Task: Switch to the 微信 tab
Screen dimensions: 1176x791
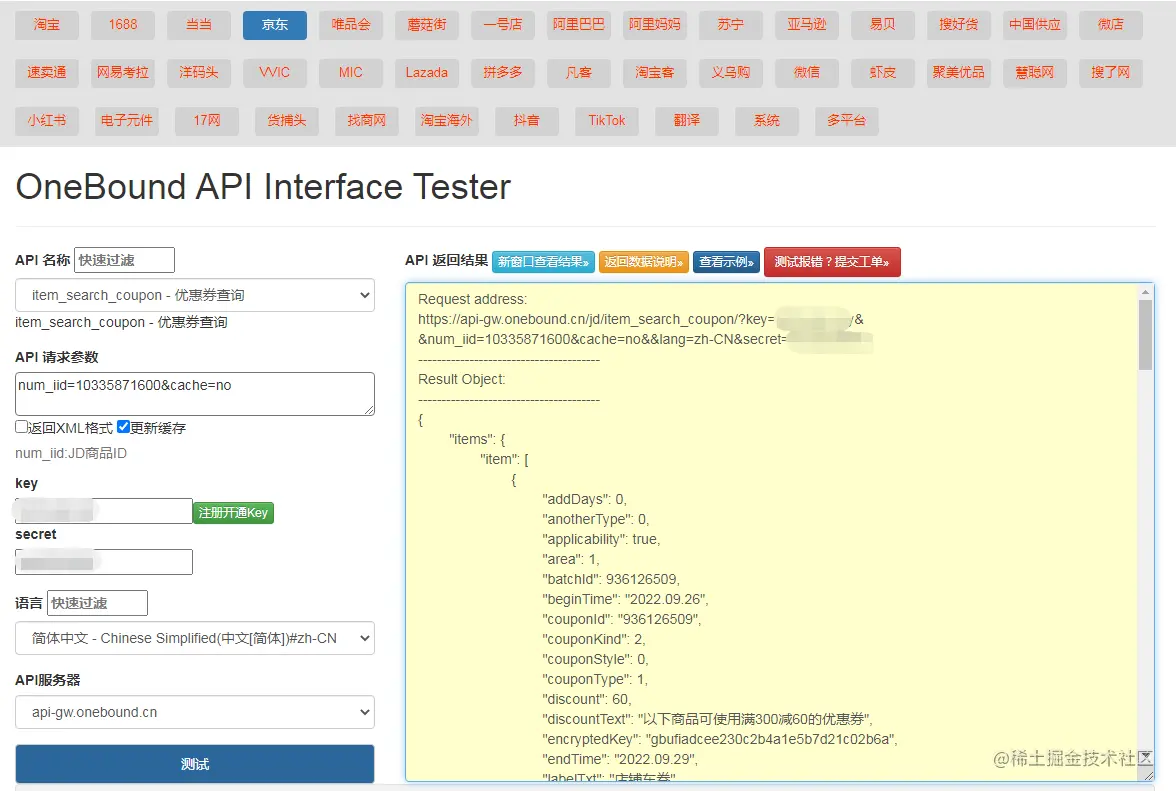Action: [807, 73]
